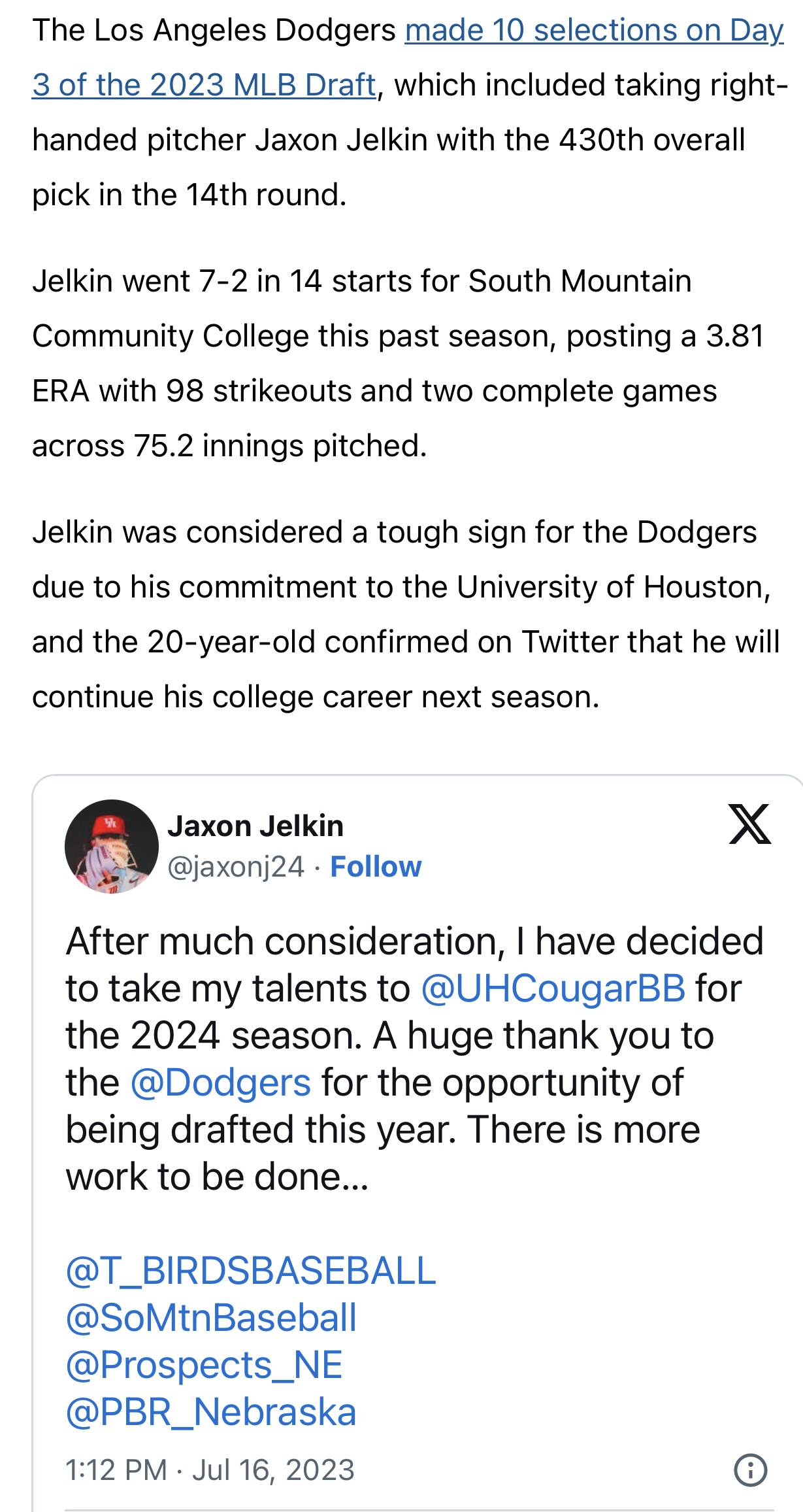The width and height of the screenshot is (803, 1512).
Task: Follow Jaxon Jelkin on X
Action: [x=376, y=867]
